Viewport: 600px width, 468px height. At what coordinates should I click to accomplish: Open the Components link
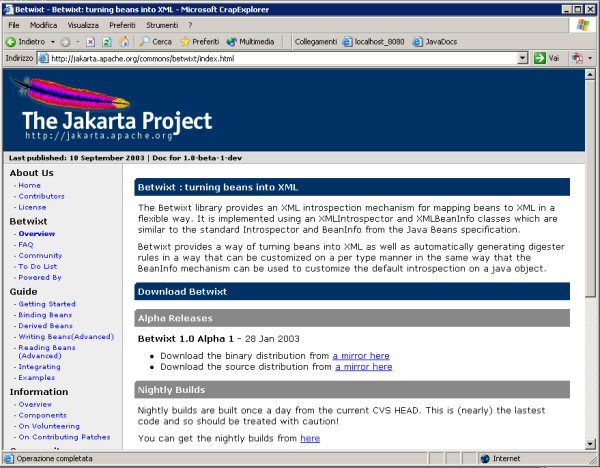coord(42,415)
